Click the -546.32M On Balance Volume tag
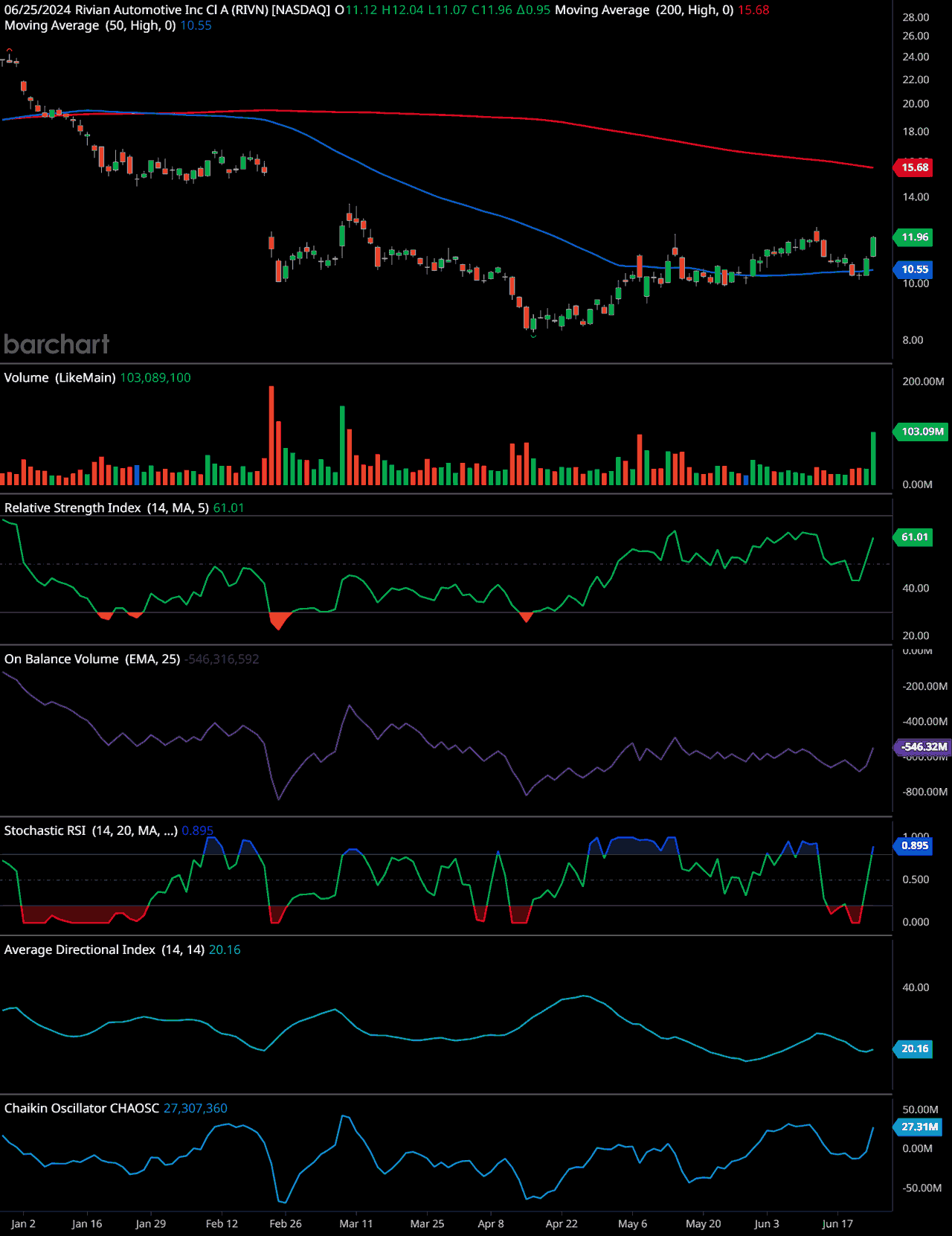 [924, 746]
